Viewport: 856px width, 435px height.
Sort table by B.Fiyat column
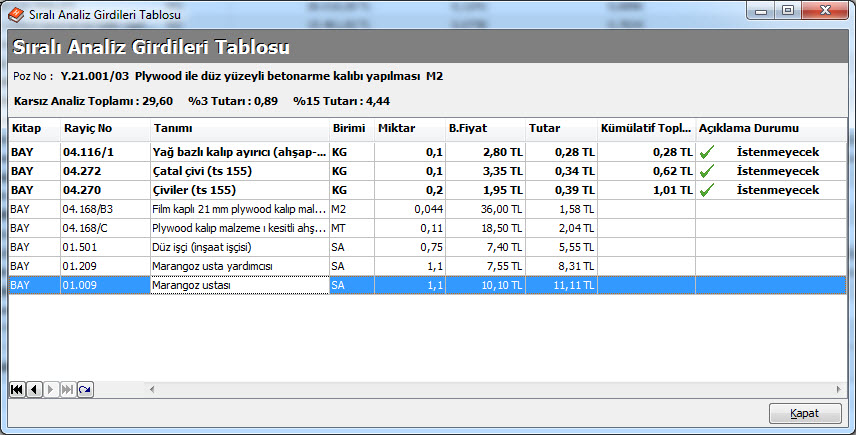click(x=467, y=129)
